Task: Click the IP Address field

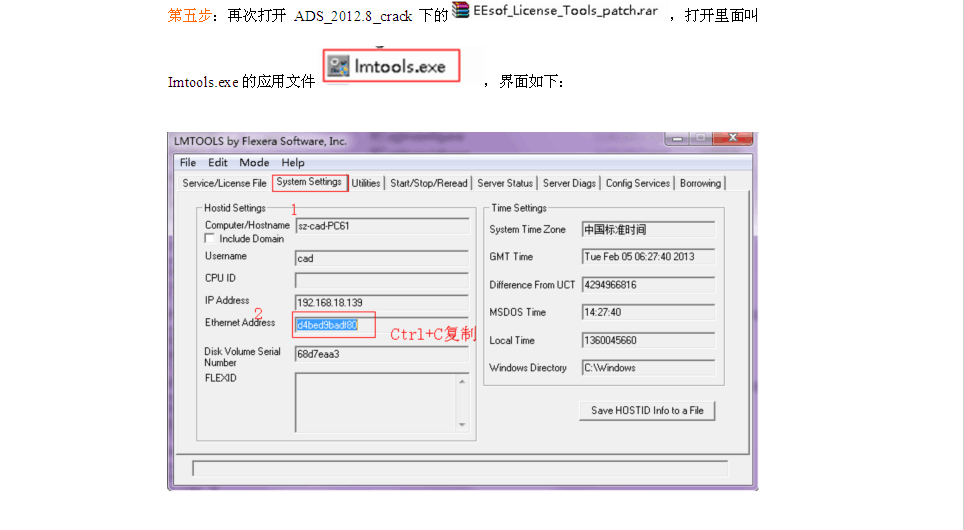Action: pos(382,303)
